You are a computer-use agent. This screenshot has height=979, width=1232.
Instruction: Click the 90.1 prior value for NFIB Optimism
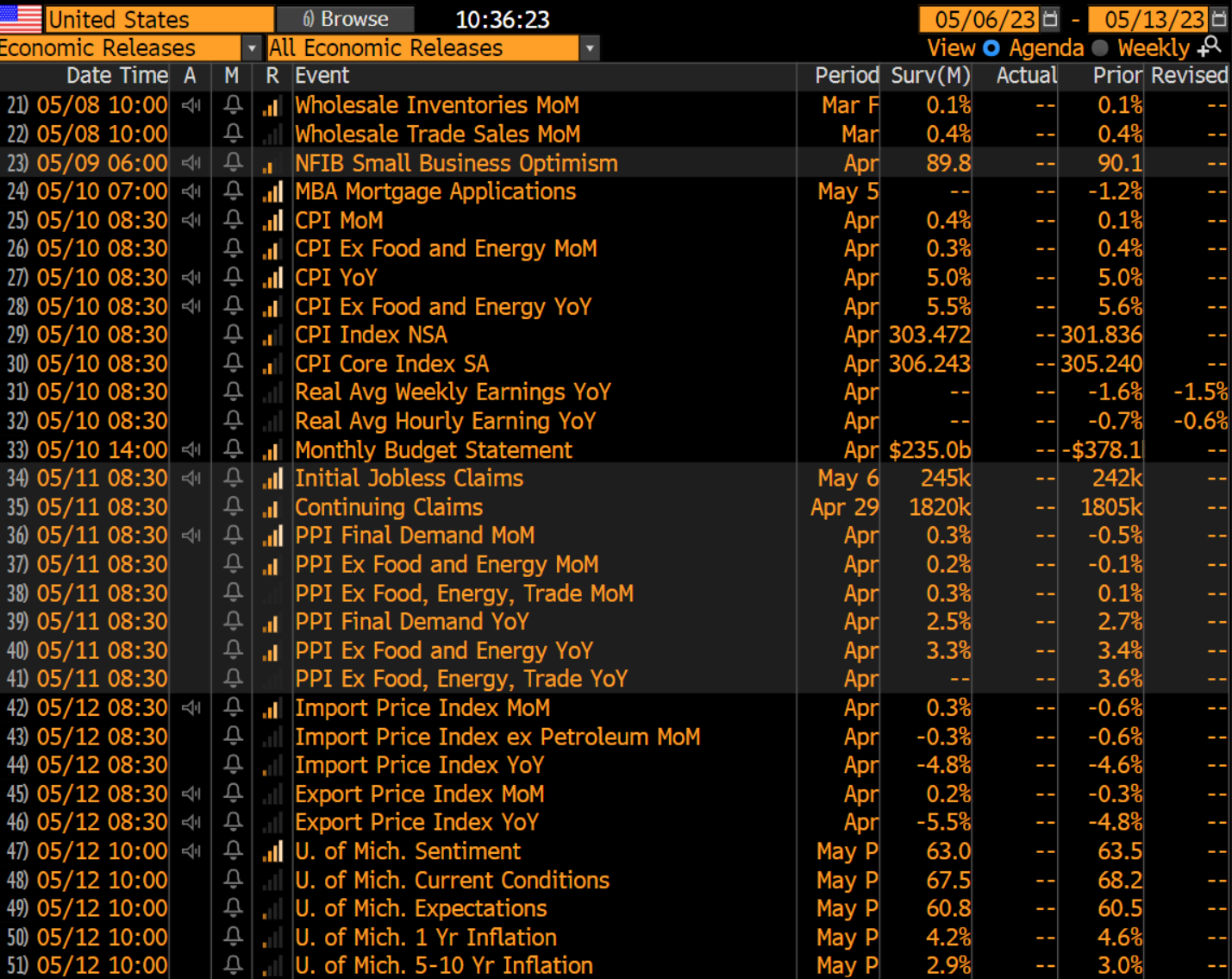click(x=1120, y=163)
